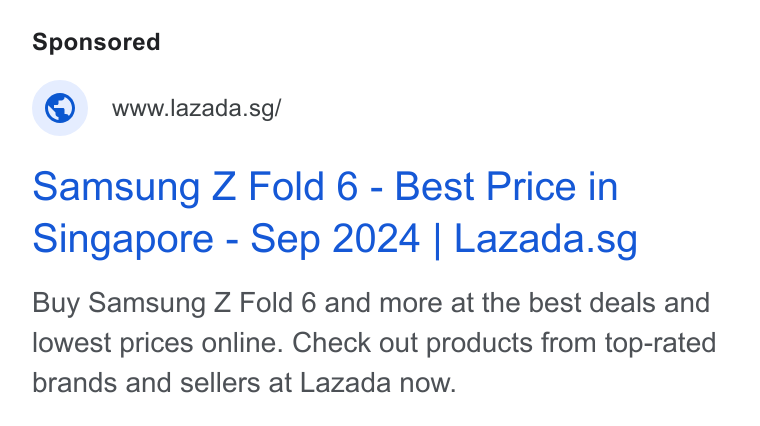
Task: Click 'Lazada.sg' at the headline's end
Action: (x=546, y=239)
